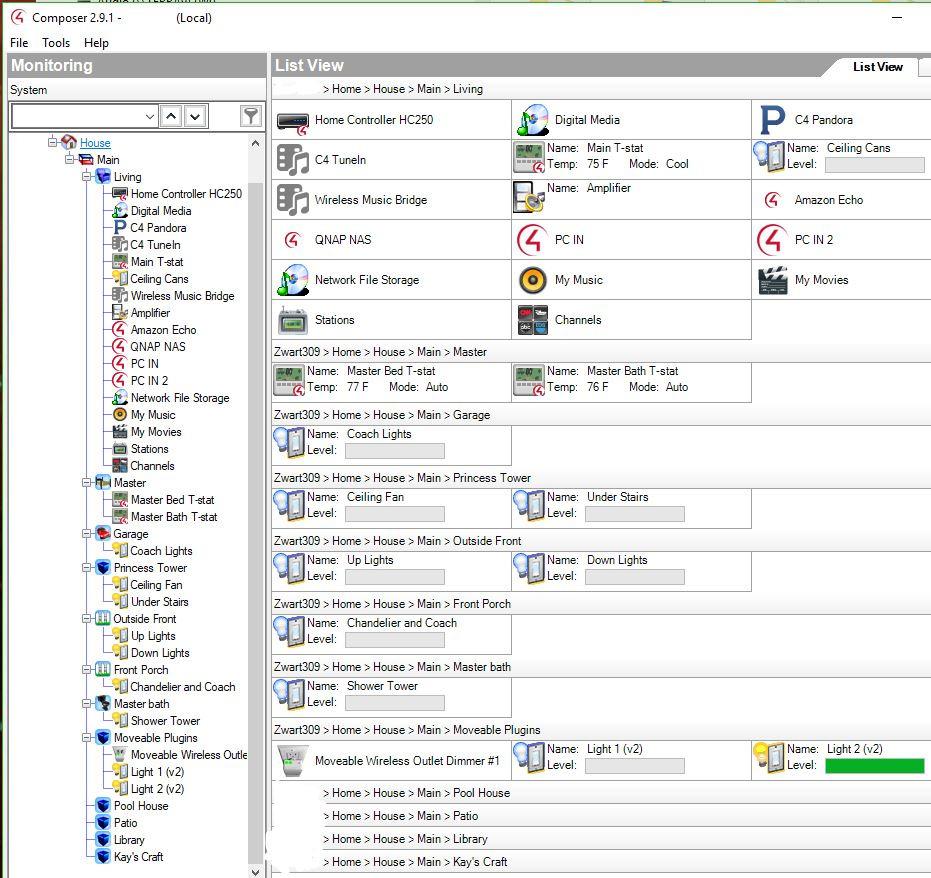Screen dimensions: 931x878
Task: Collapse the Moveable Plugins tree node
Action: coord(87,738)
